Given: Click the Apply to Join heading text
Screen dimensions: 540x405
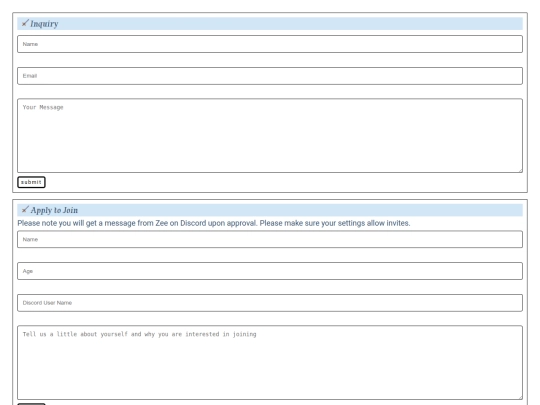Looking at the screenshot, I should pyautogui.click(x=54, y=210).
